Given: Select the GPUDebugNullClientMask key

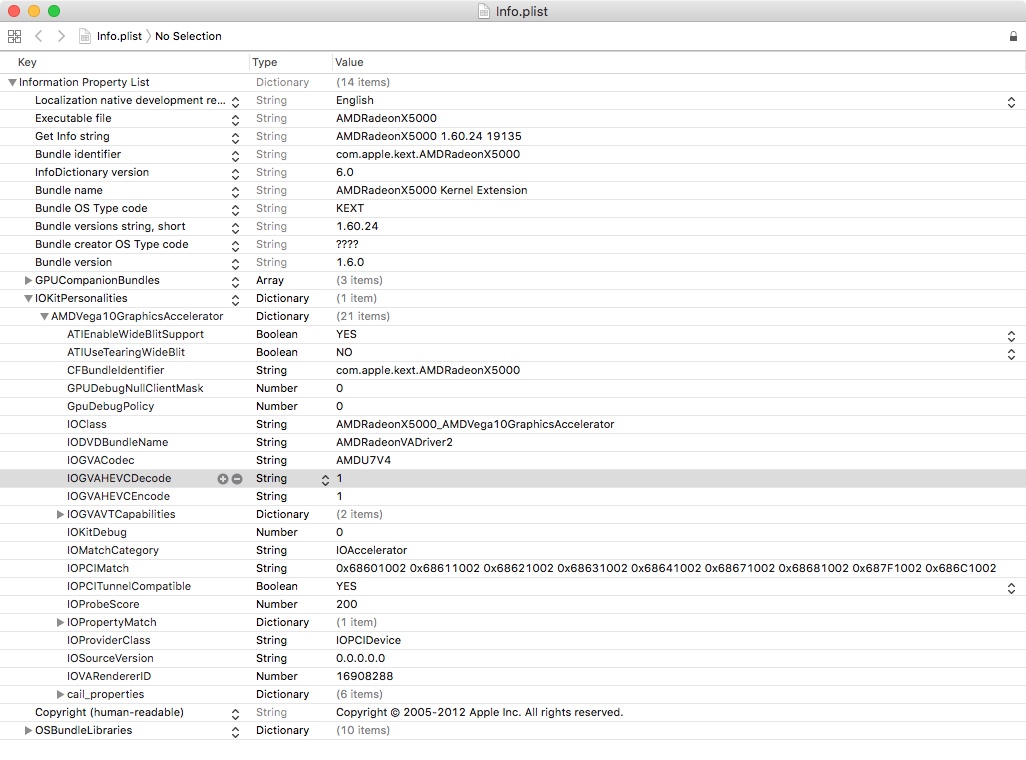Looking at the screenshot, I should coord(135,388).
